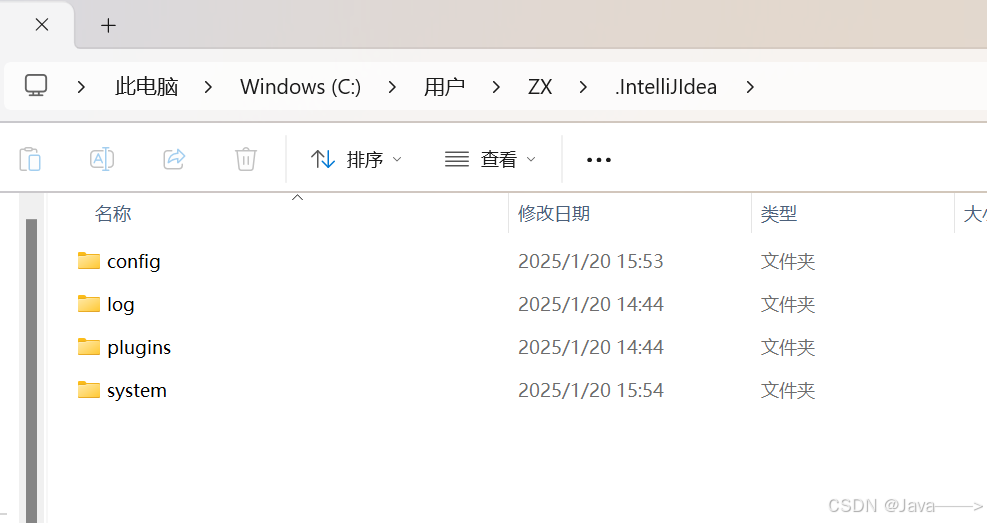Image resolution: width=987 pixels, height=523 pixels.
Task: Click the share icon in toolbar
Action: tap(174, 159)
